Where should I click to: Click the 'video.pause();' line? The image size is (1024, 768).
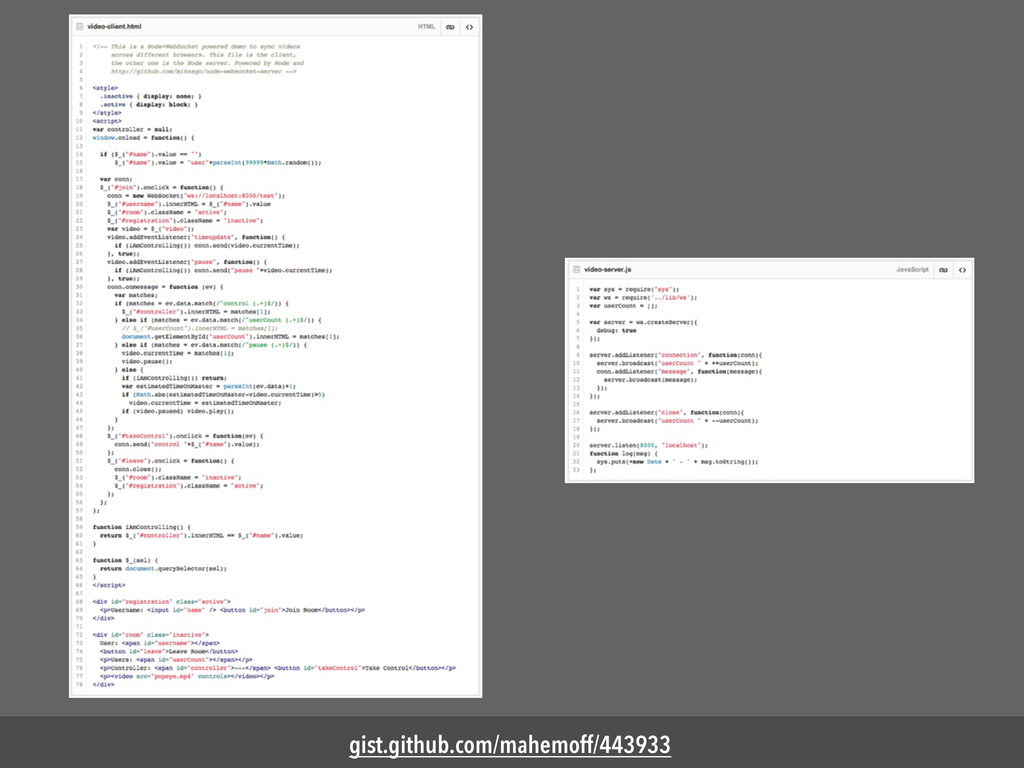click(x=147, y=361)
